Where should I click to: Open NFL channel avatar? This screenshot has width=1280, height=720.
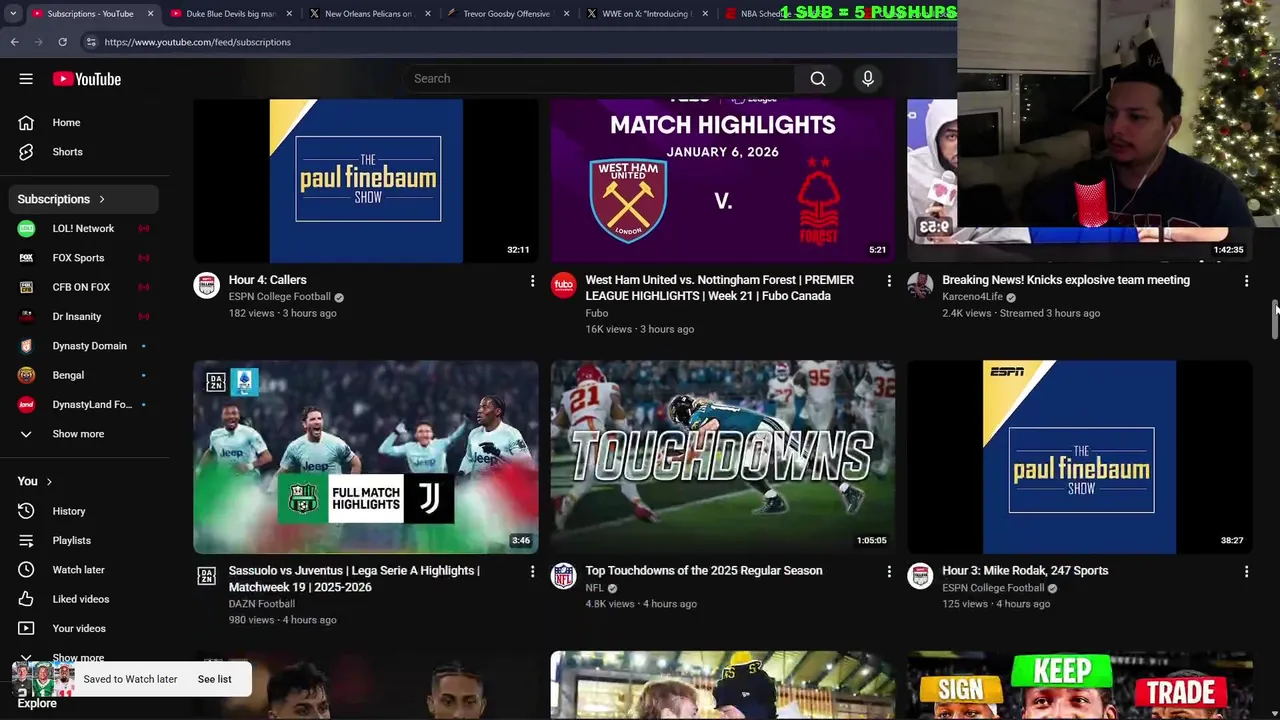pyautogui.click(x=563, y=576)
